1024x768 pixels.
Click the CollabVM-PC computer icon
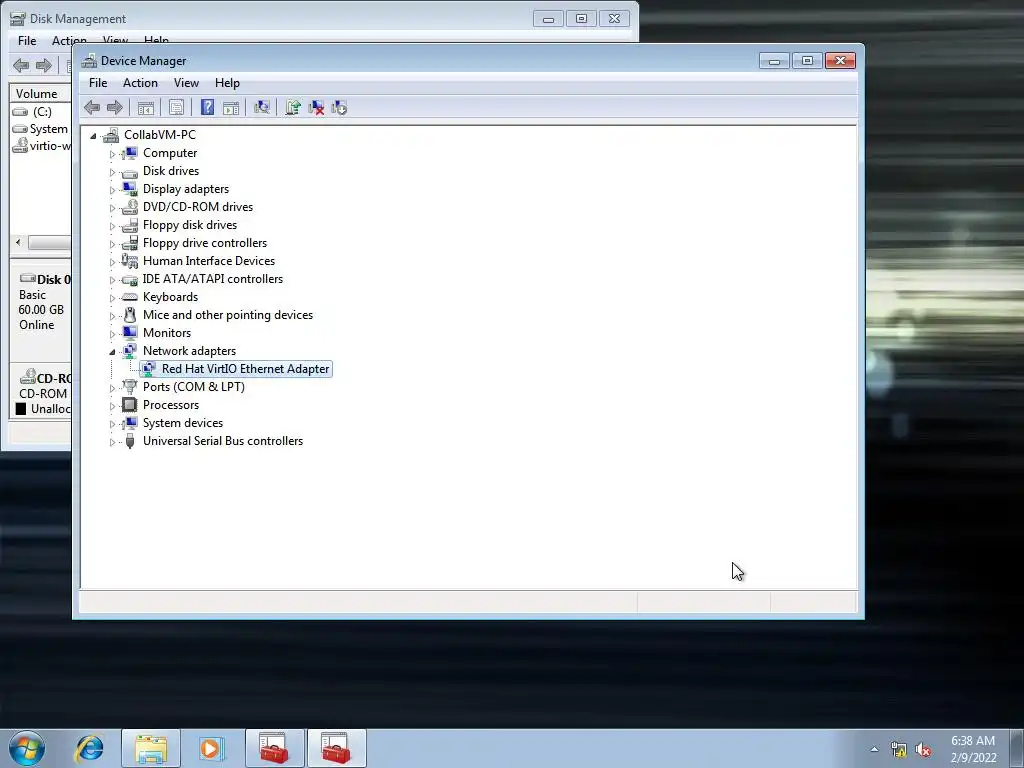(111, 135)
